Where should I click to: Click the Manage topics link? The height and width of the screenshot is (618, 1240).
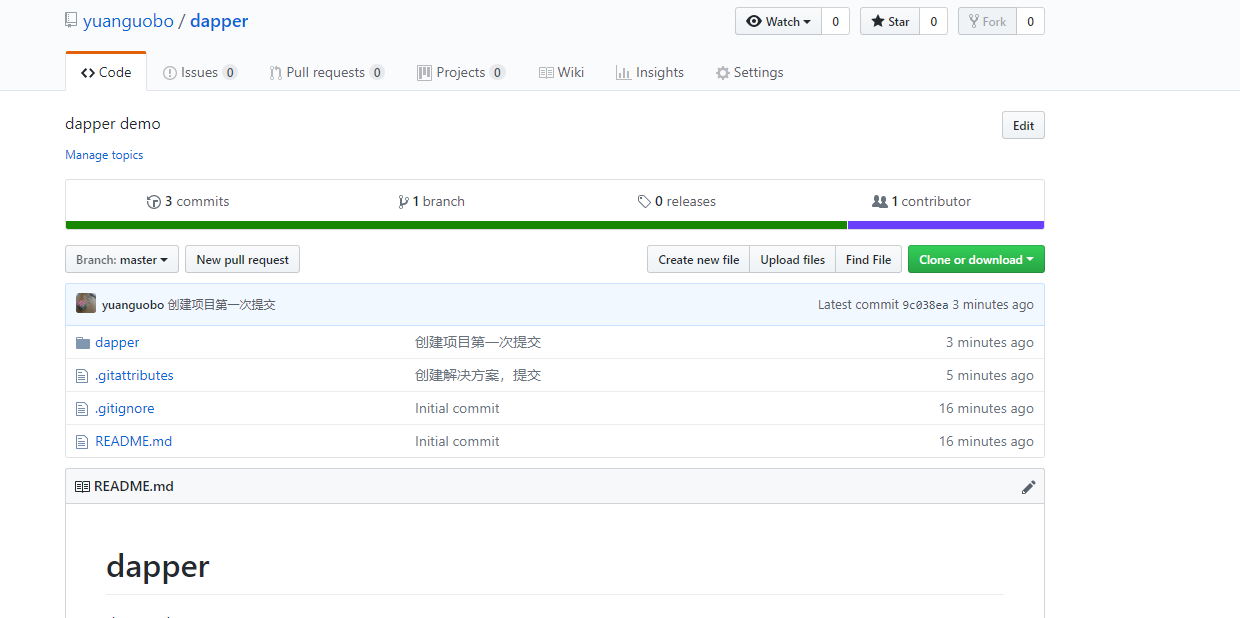point(104,155)
